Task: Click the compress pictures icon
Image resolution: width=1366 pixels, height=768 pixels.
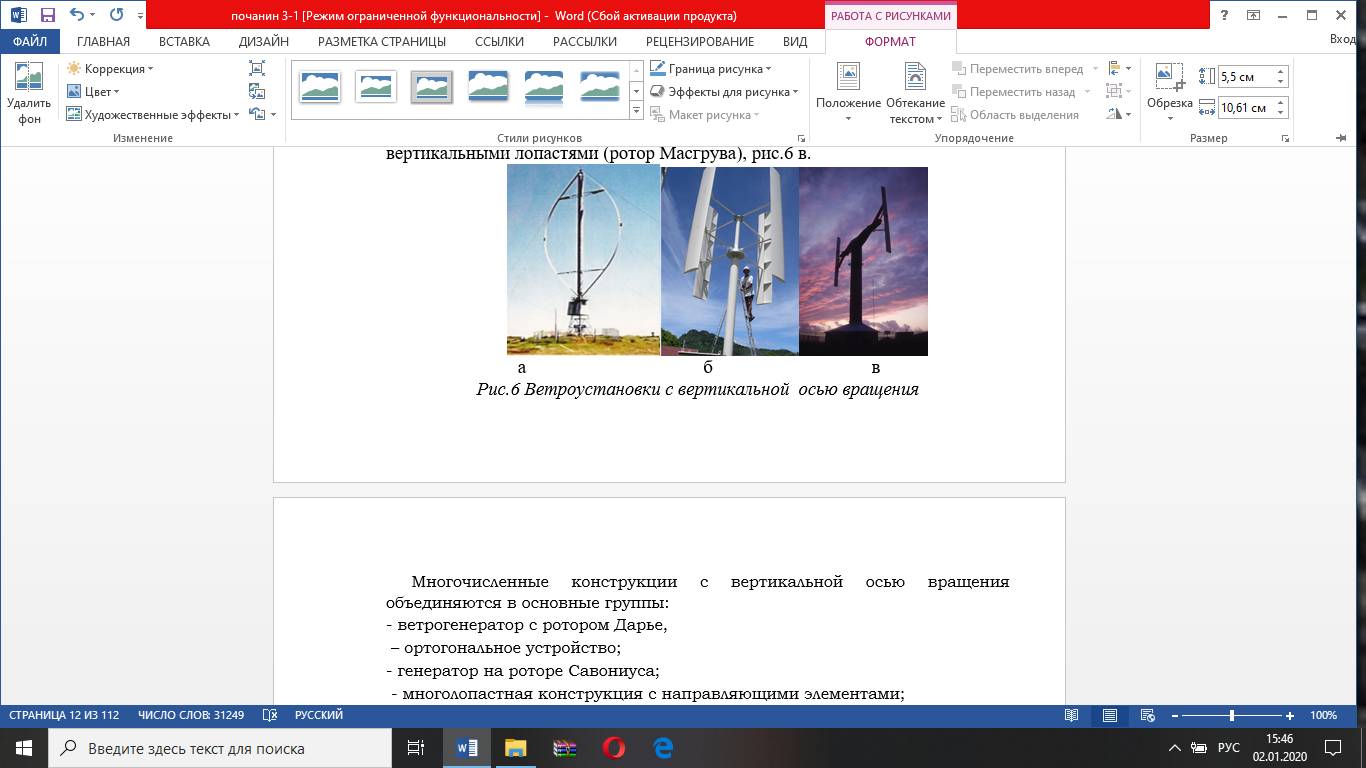Action: (257, 68)
